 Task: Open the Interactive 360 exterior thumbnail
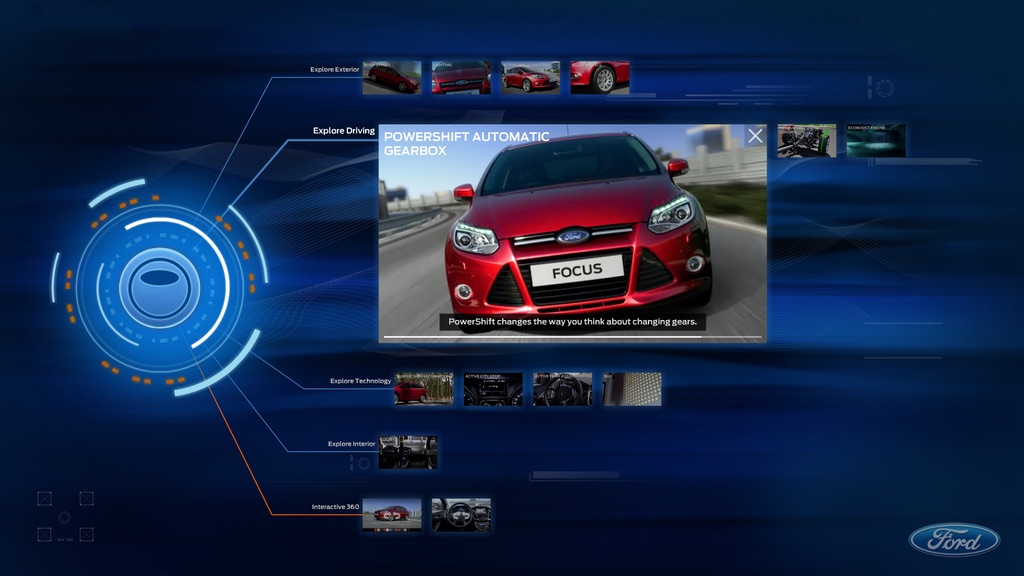392,515
